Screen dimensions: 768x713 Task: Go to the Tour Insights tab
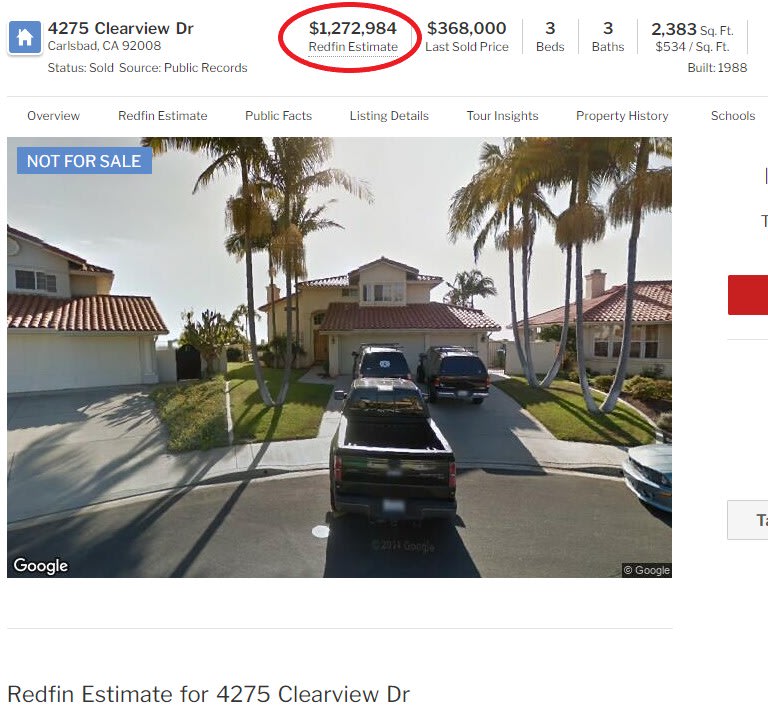pyautogui.click(x=502, y=116)
